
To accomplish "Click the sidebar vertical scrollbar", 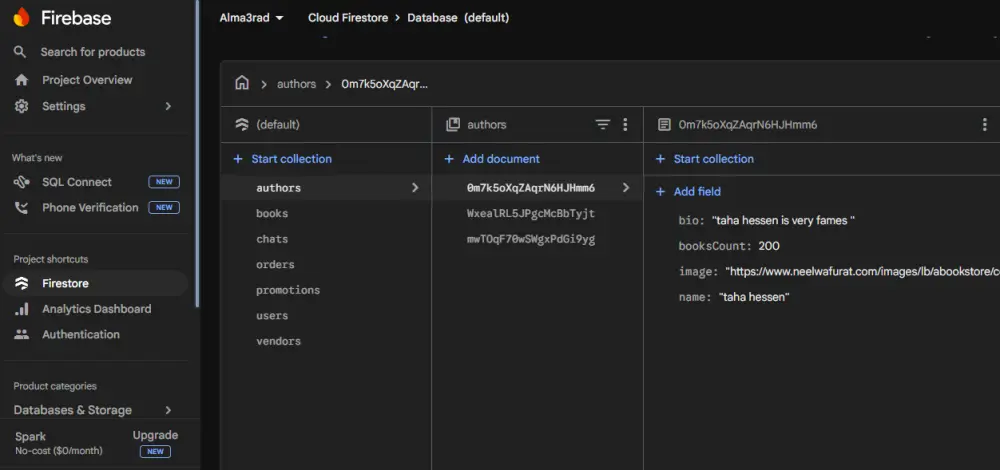I will (x=198, y=153).
